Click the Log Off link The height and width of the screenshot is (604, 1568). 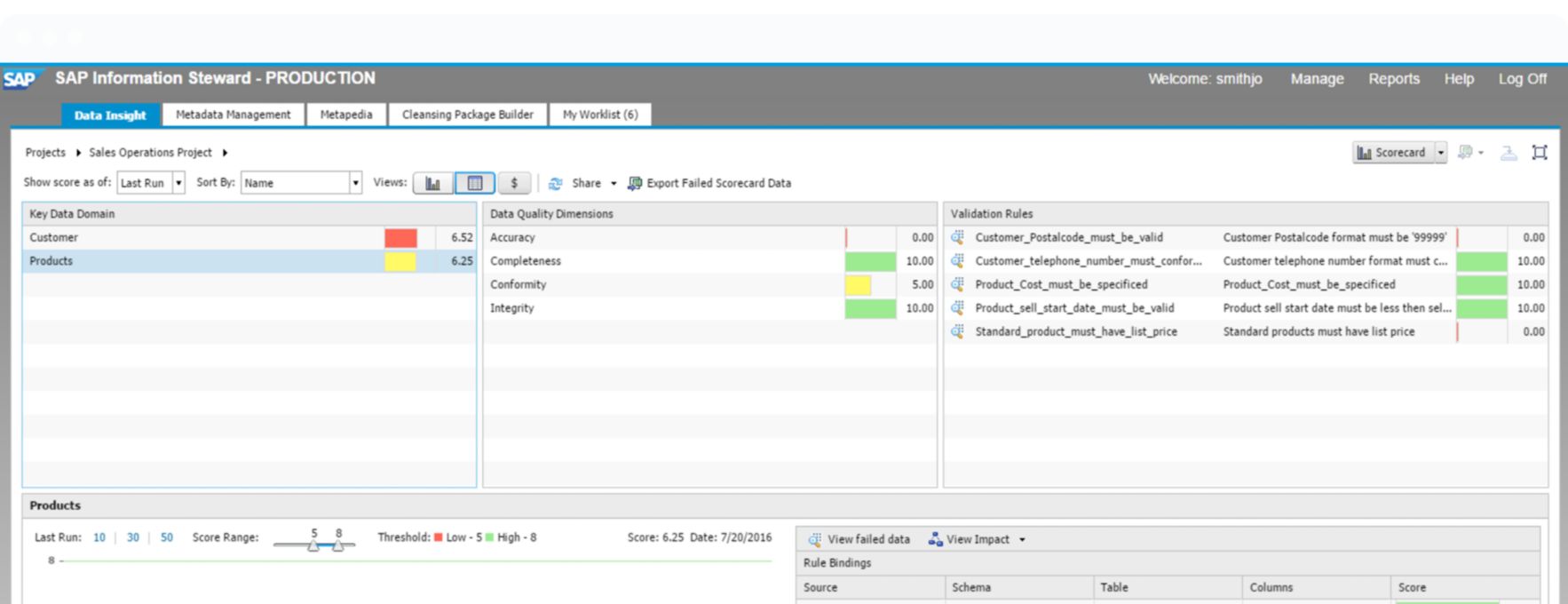(1522, 79)
